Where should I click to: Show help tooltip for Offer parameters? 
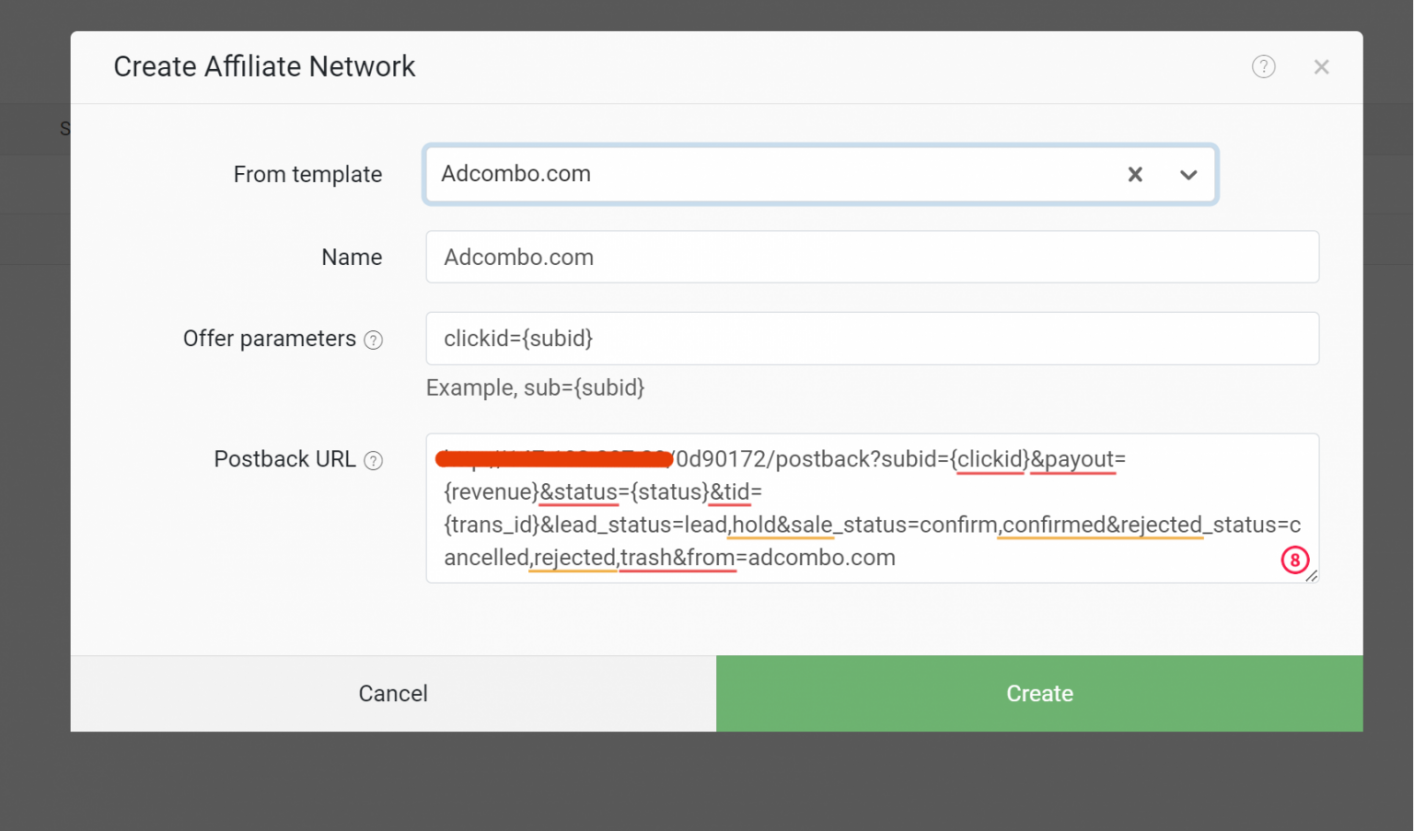tap(373, 340)
